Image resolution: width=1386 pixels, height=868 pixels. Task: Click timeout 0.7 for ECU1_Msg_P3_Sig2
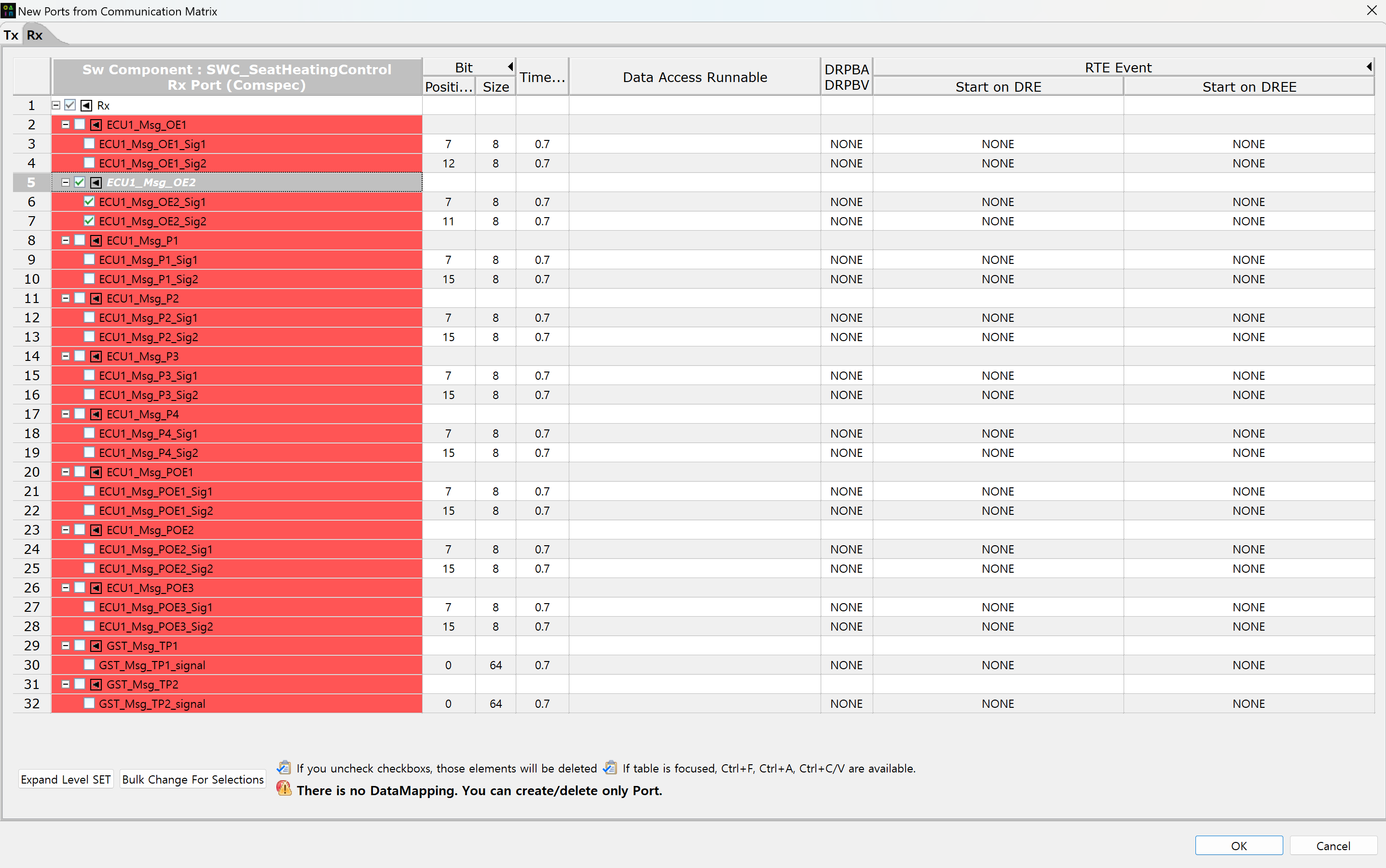tap(542, 395)
